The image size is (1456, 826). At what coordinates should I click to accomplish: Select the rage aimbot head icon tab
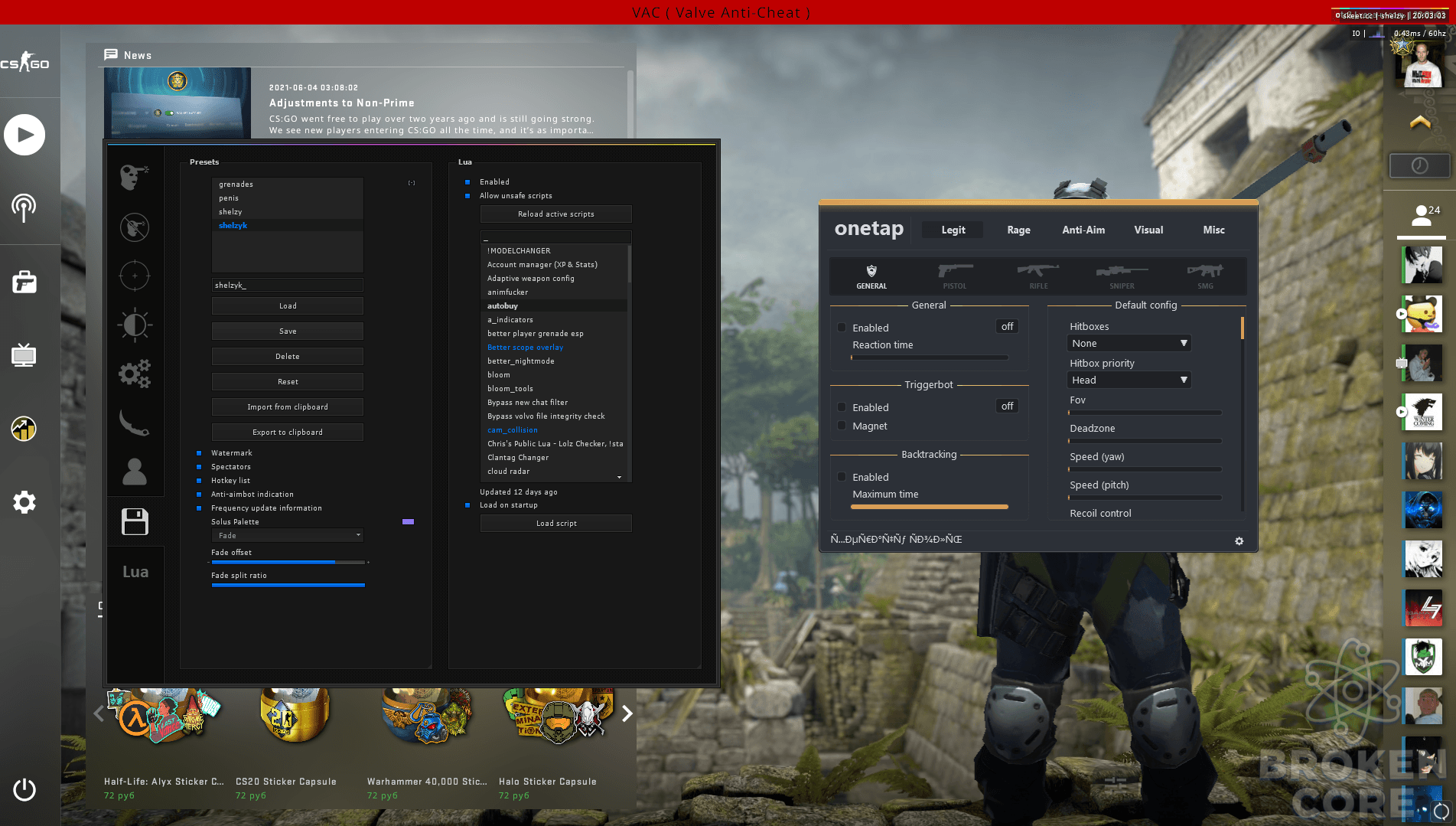[134, 177]
